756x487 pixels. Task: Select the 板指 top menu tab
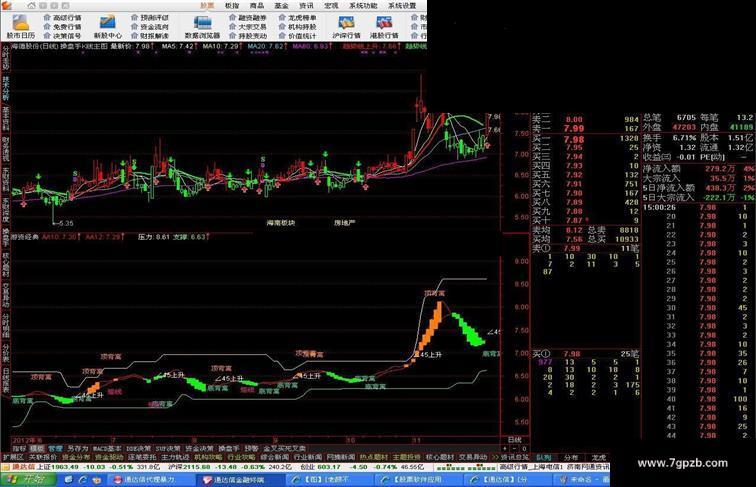[232, 6]
